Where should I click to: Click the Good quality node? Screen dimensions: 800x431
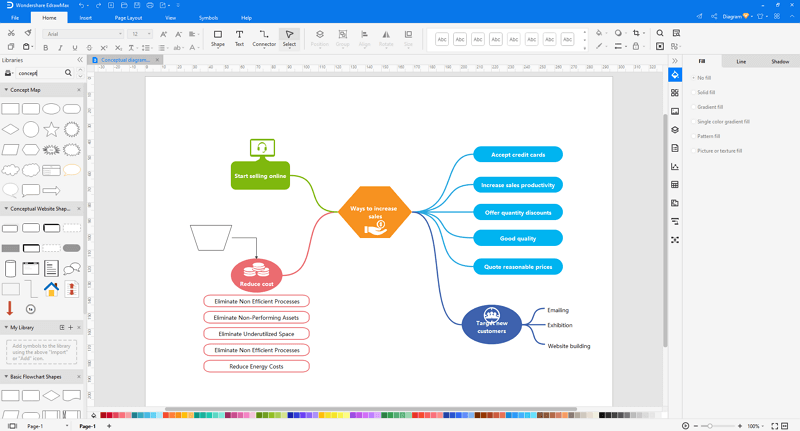(518, 238)
